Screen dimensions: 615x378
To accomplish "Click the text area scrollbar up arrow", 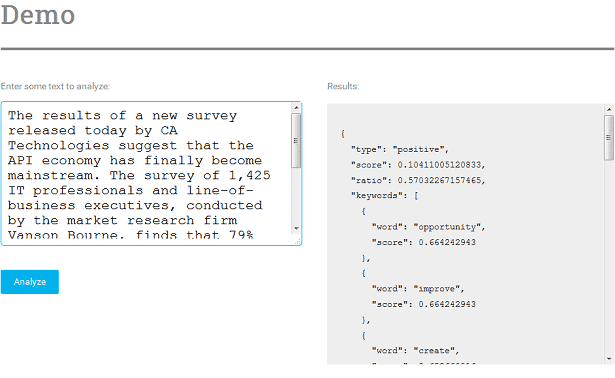I will click(x=296, y=107).
